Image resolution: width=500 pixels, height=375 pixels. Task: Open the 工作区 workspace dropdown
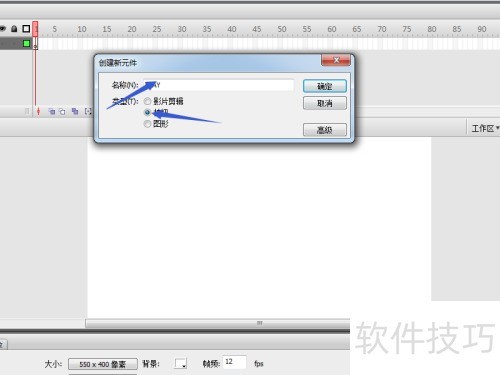485,128
